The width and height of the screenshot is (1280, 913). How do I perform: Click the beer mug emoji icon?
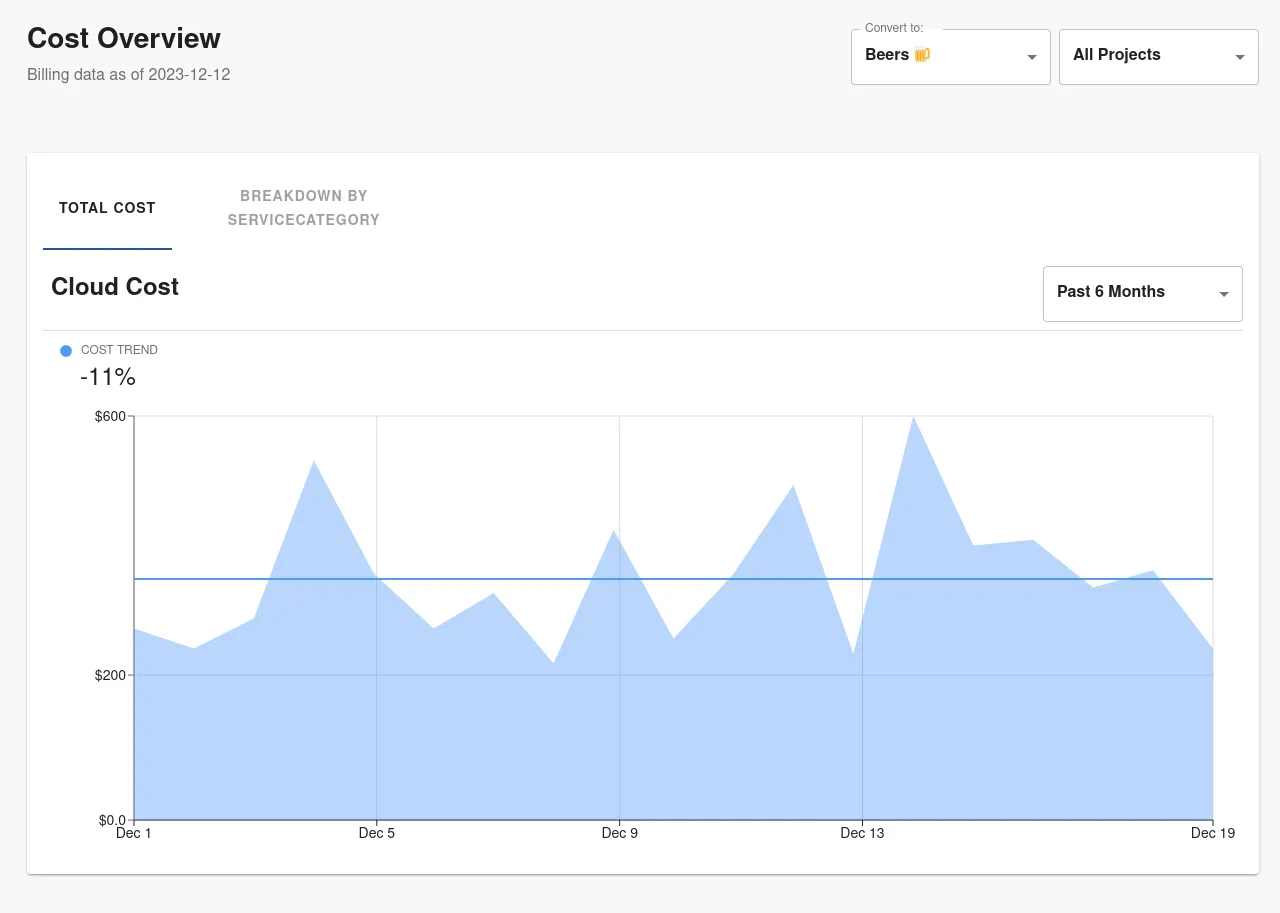(x=922, y=55)
